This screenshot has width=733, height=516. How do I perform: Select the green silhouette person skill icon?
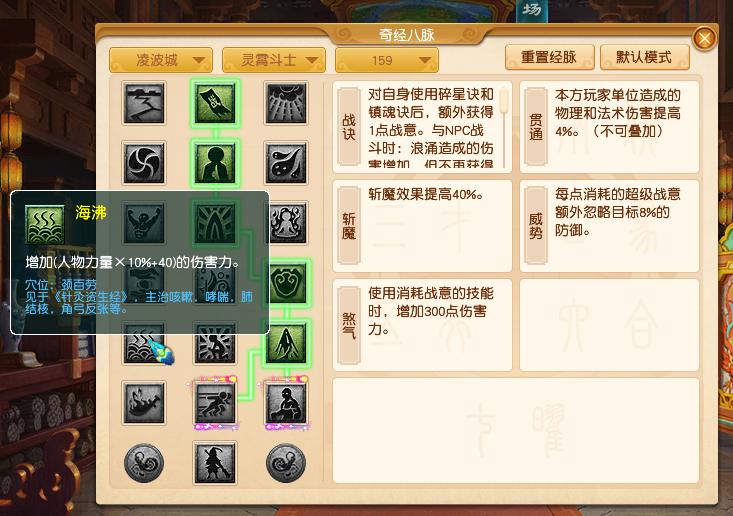[215, 163]
